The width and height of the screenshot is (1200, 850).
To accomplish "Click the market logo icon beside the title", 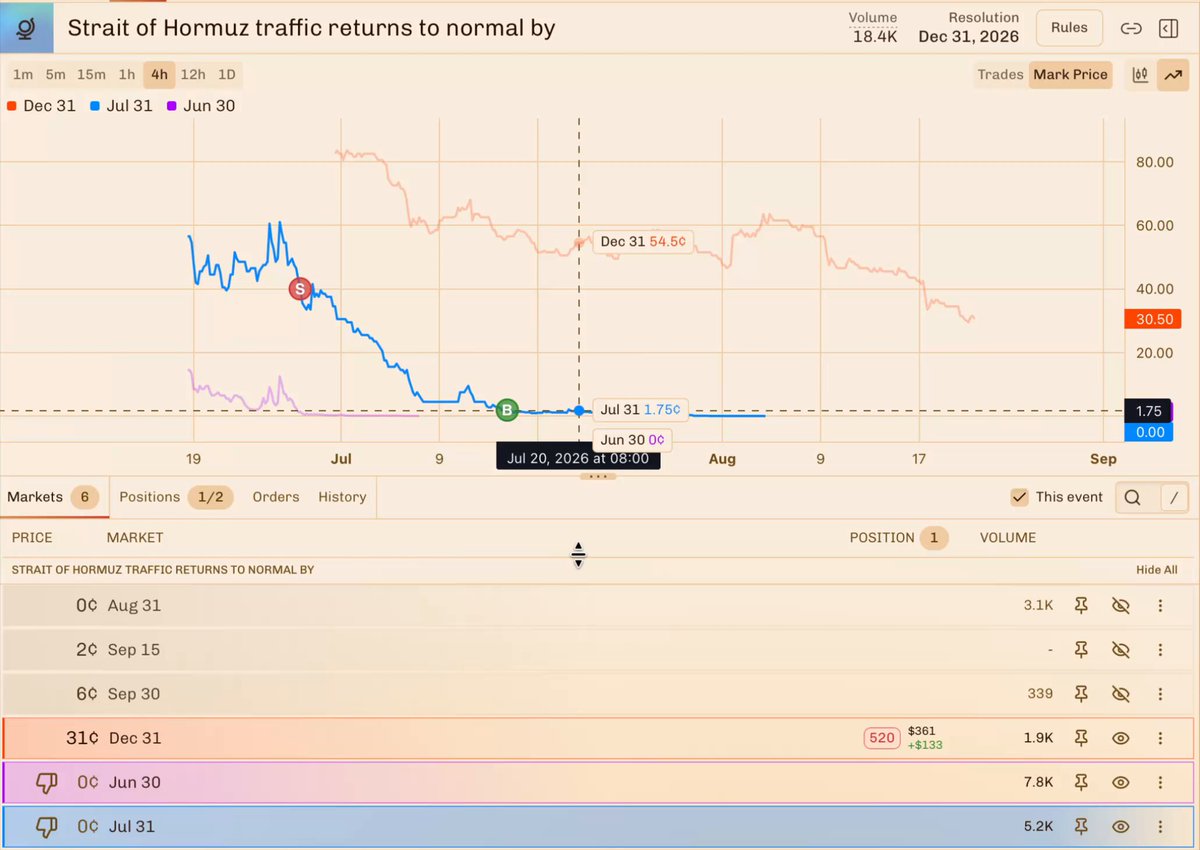I will (x=27, y=27).
